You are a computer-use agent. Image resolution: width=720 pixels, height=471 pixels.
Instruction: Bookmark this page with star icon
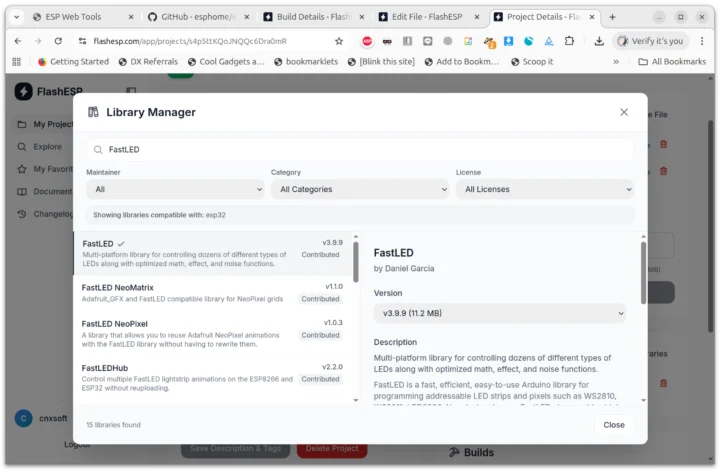[339, 41]
